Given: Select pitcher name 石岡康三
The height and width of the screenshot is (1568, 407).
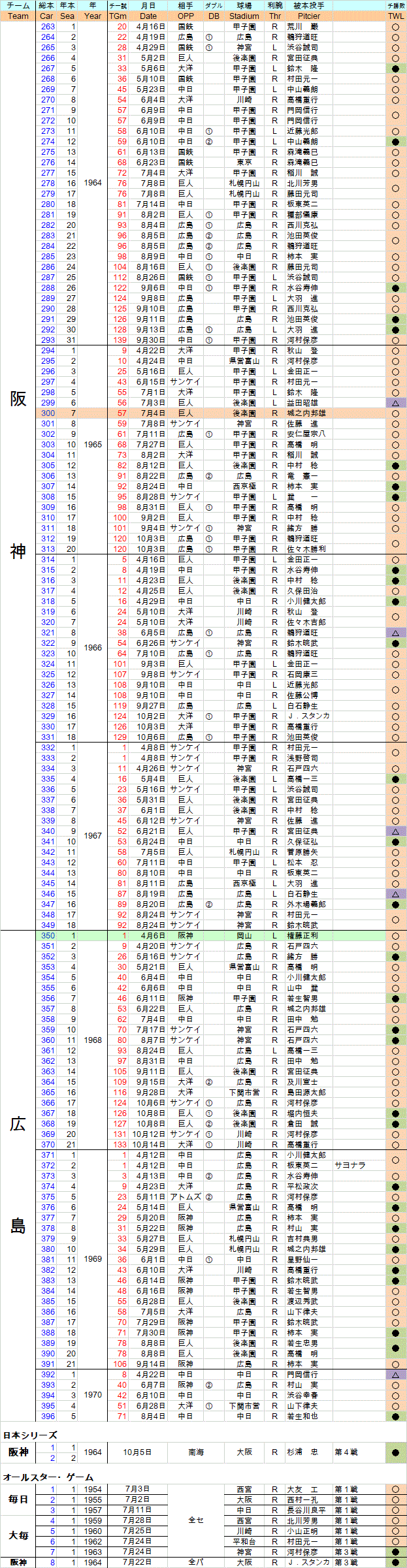Looking at the screenshot, I should [302, 675].
